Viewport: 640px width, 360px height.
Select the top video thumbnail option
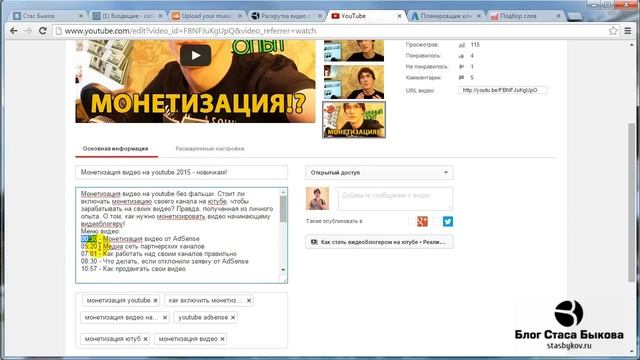click(353, 51)
